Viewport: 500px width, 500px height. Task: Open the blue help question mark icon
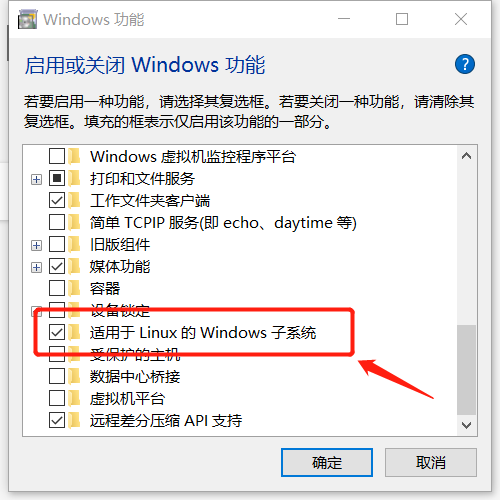(465, 64)
